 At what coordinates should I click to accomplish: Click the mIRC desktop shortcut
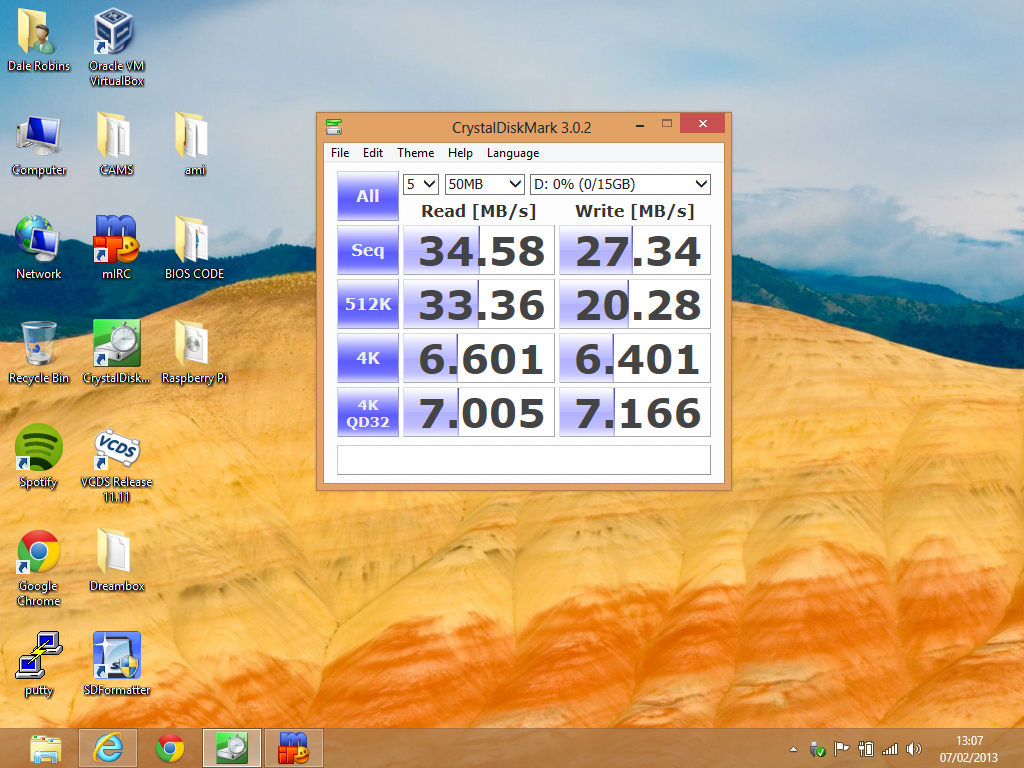pyautogui.click(x=117, y=239)
